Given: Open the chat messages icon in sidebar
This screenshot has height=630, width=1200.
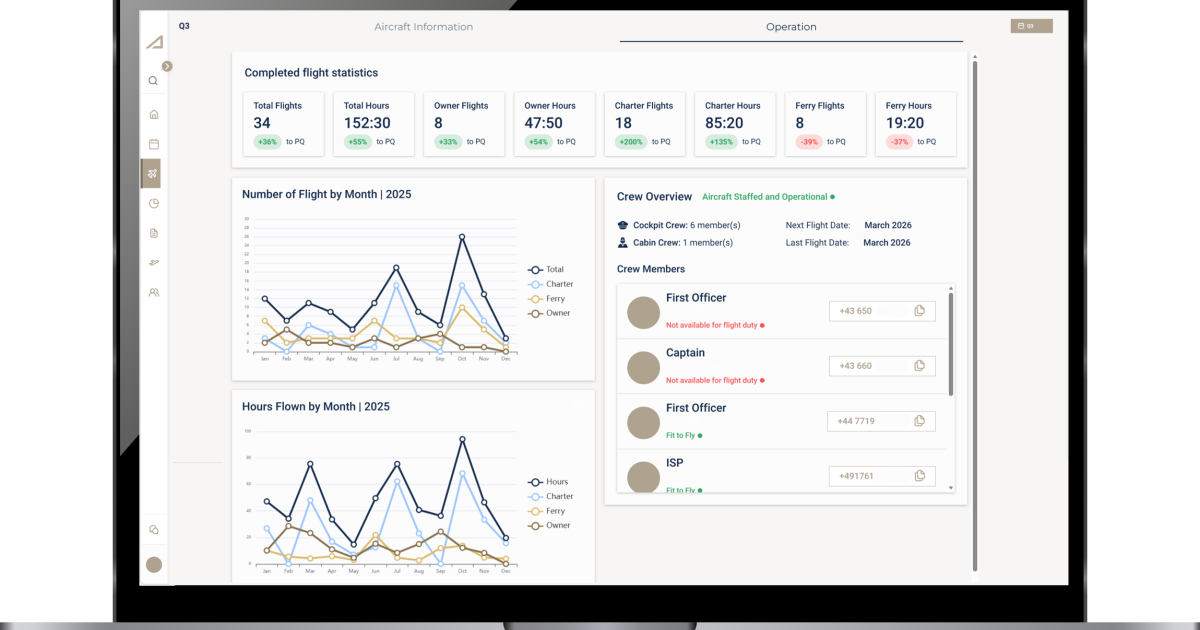Looking at the screenshot, I should click(x=153, y=530).
